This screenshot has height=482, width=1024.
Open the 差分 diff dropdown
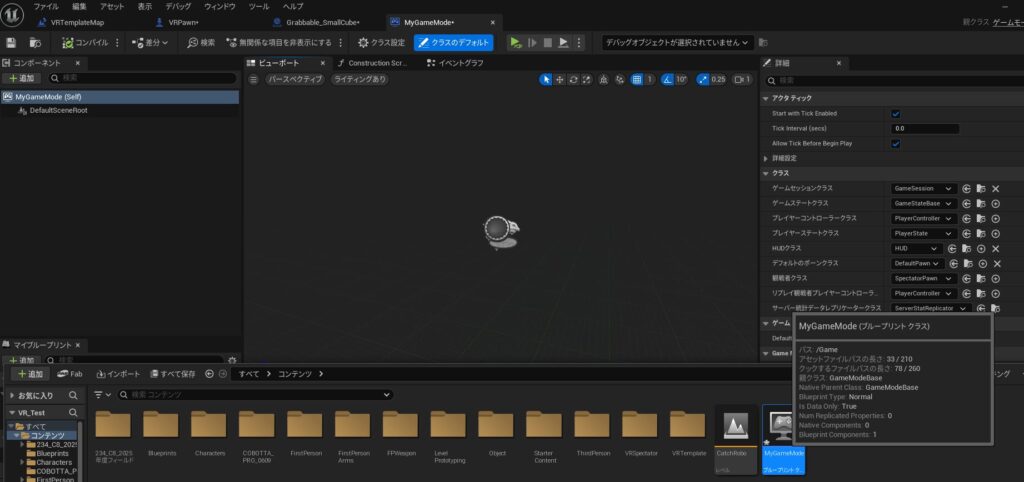click(x=150, y=42)
